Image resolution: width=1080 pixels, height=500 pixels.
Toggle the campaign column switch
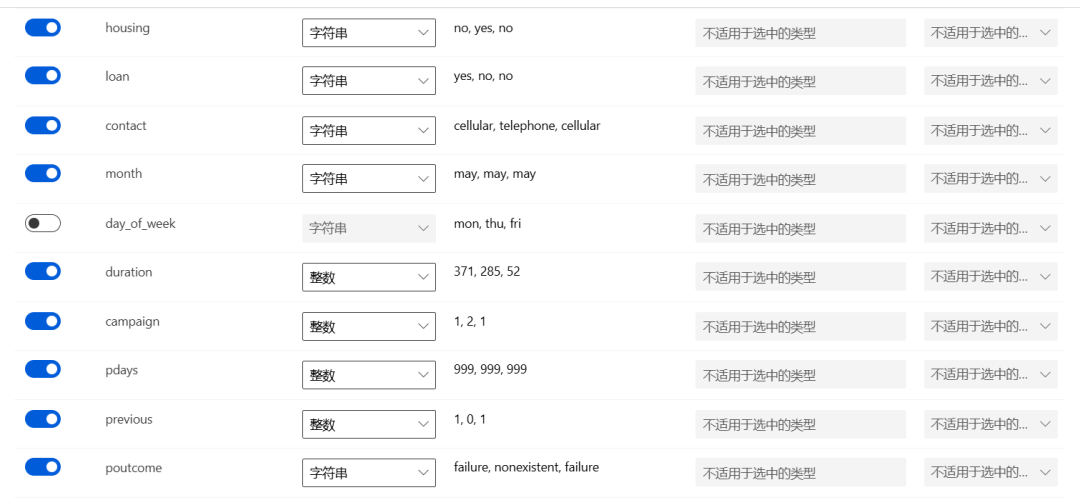coord(43,321)
